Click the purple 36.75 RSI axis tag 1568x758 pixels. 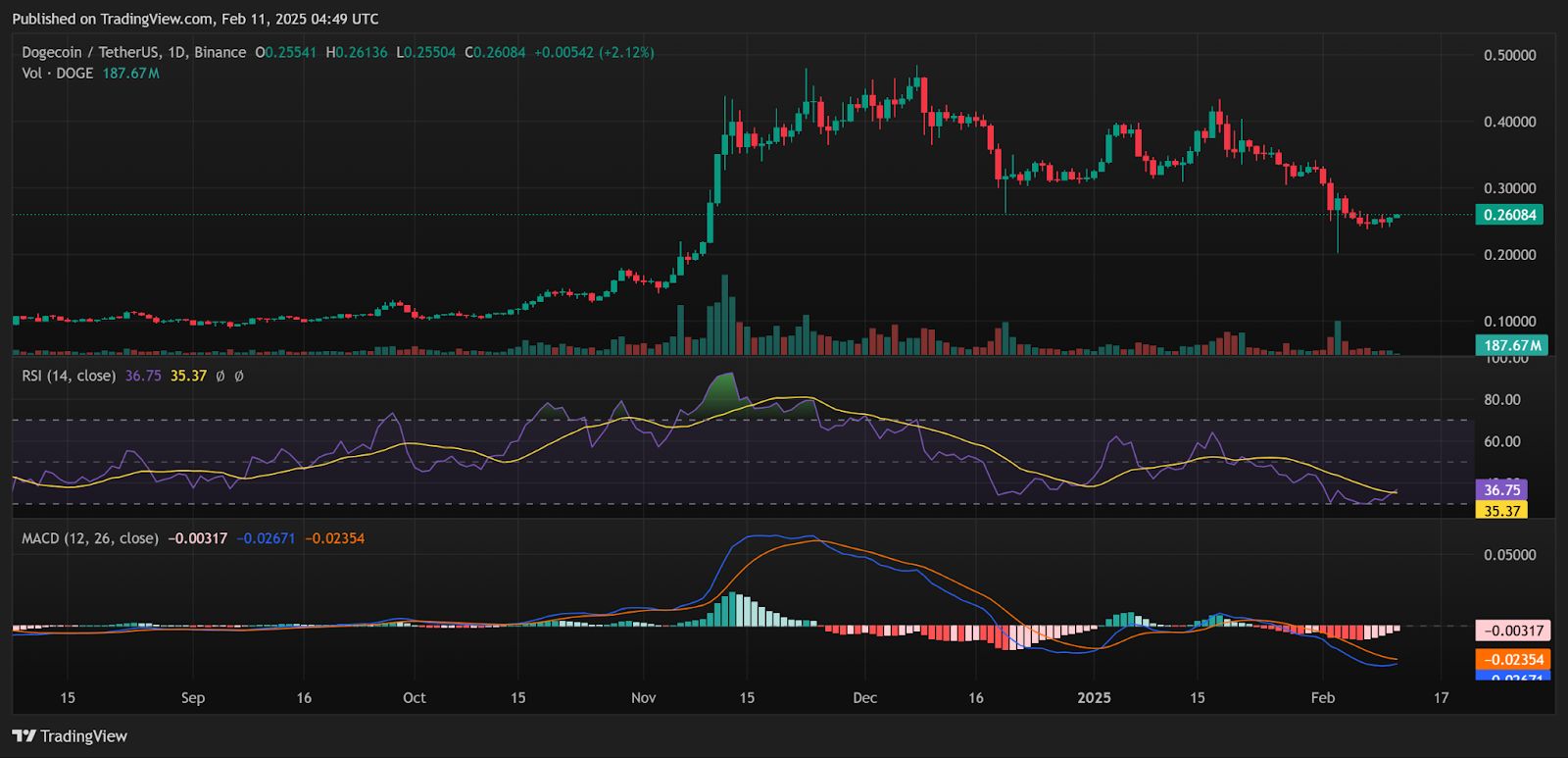click(x=1501, y=490)
